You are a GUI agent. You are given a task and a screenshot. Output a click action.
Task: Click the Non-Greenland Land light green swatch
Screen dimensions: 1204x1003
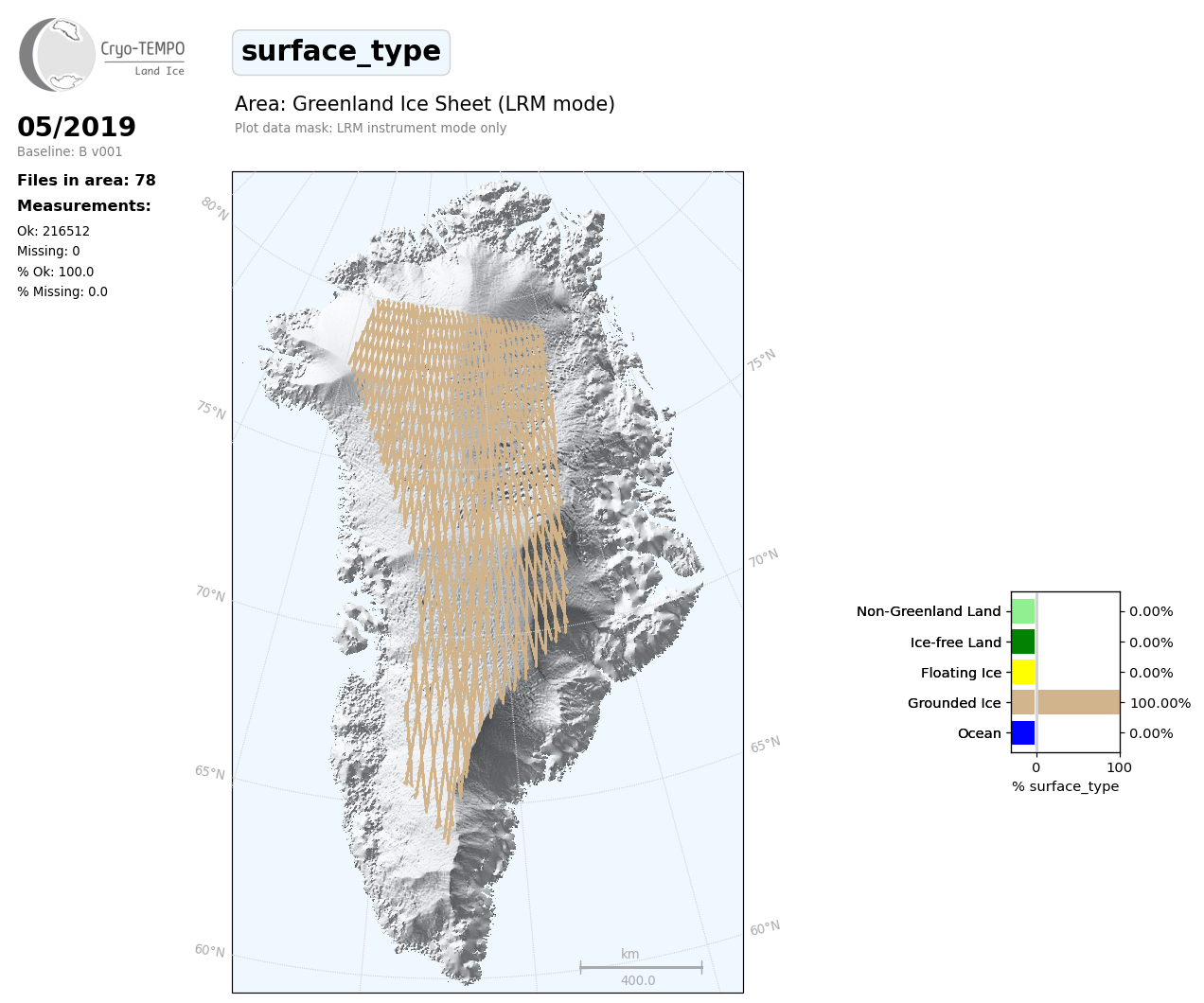tap(1023, 611)
